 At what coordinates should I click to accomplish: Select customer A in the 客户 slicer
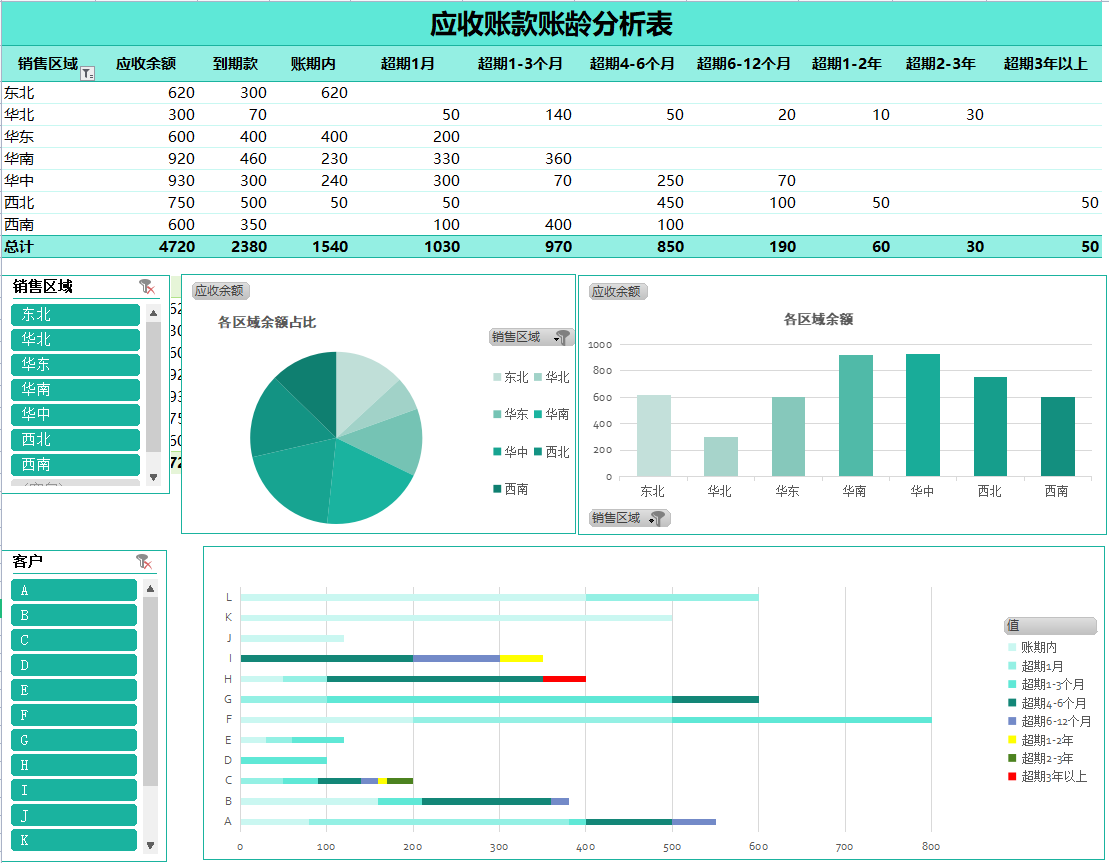click(x=73, y=589)
